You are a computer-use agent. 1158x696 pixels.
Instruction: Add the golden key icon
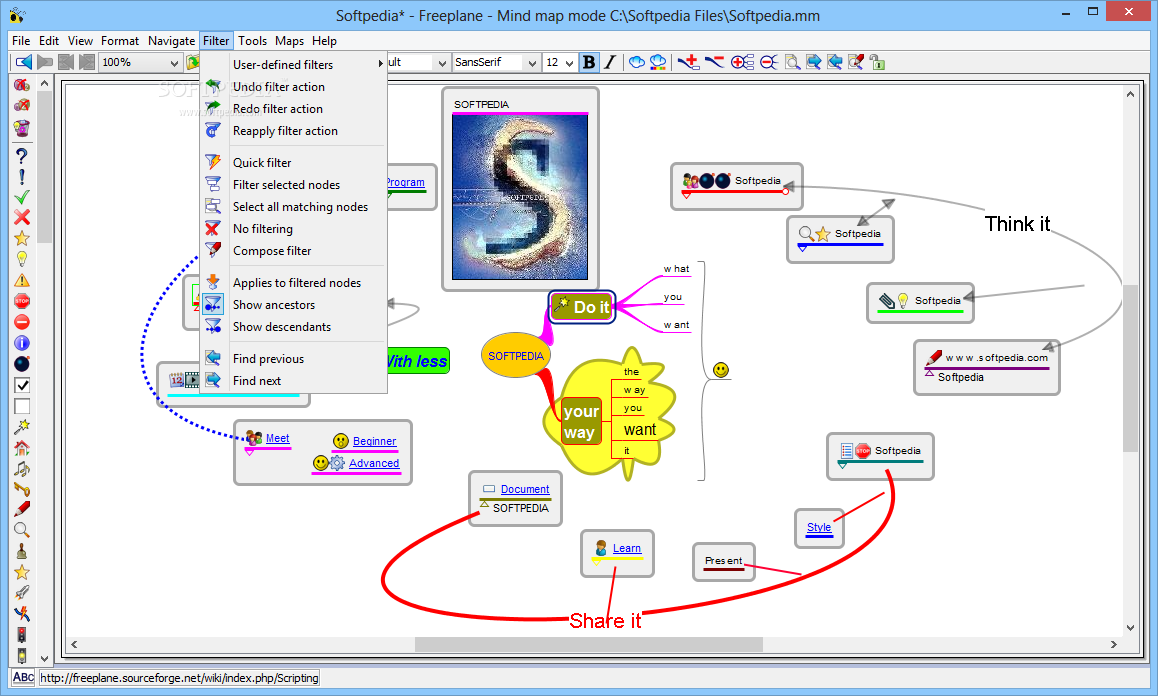(x=21, y=489)
